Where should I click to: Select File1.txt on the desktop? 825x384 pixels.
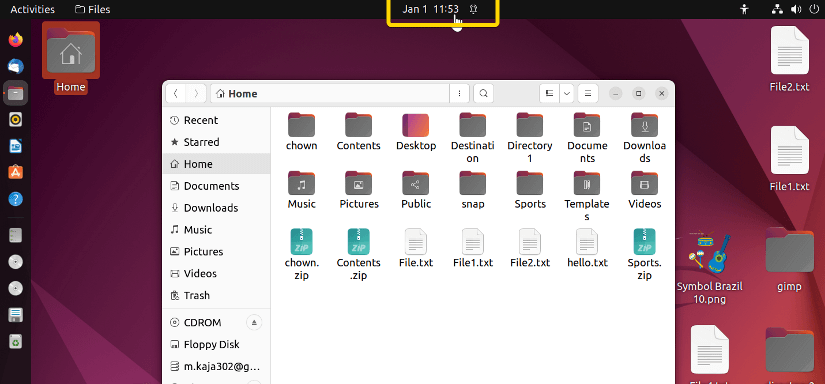point(789,159)
